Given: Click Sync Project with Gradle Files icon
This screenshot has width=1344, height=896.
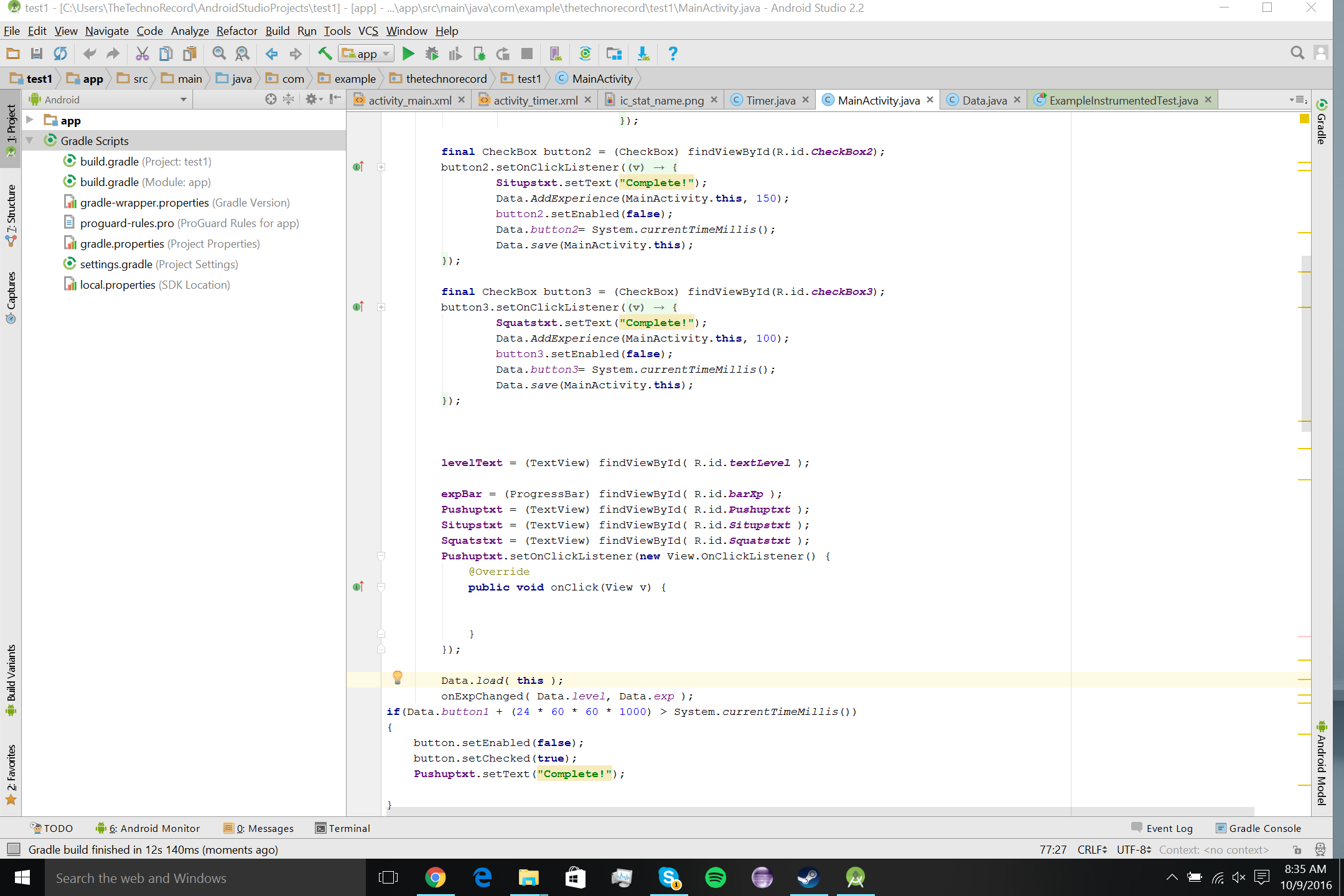Looking at the screenshot, I should 585,54.
